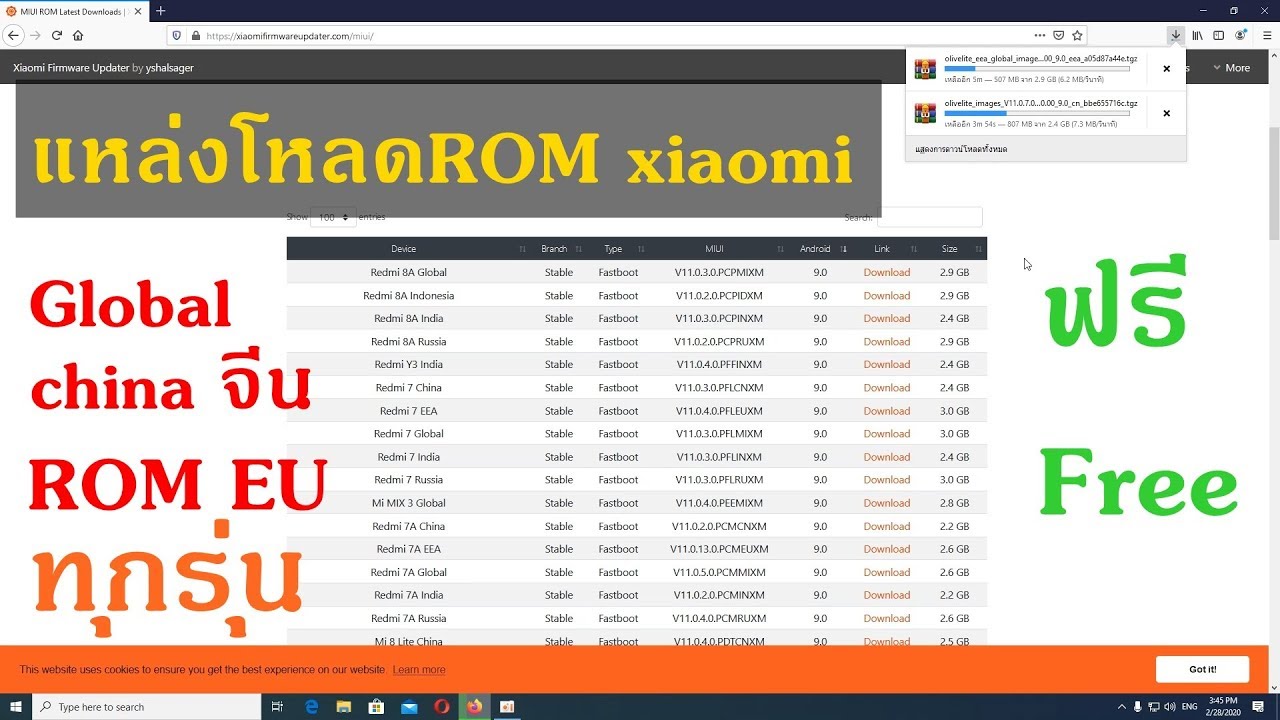
Task: Reload the page with the refresh icon
Action: tap(57, 35)
